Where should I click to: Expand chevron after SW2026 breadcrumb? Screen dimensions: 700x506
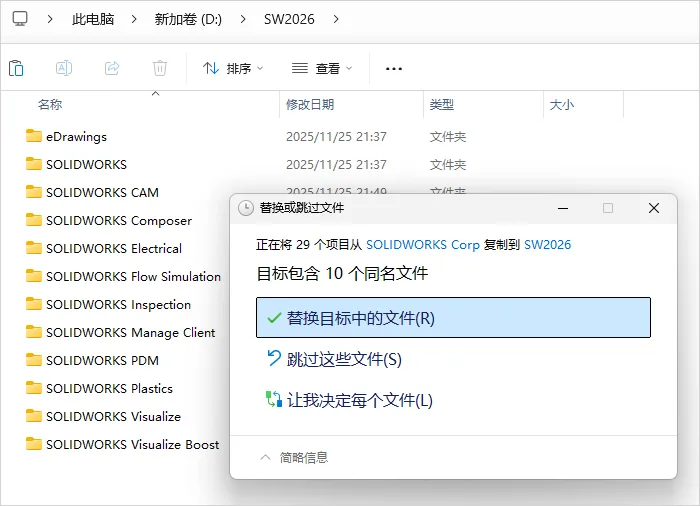click(336, 19)
